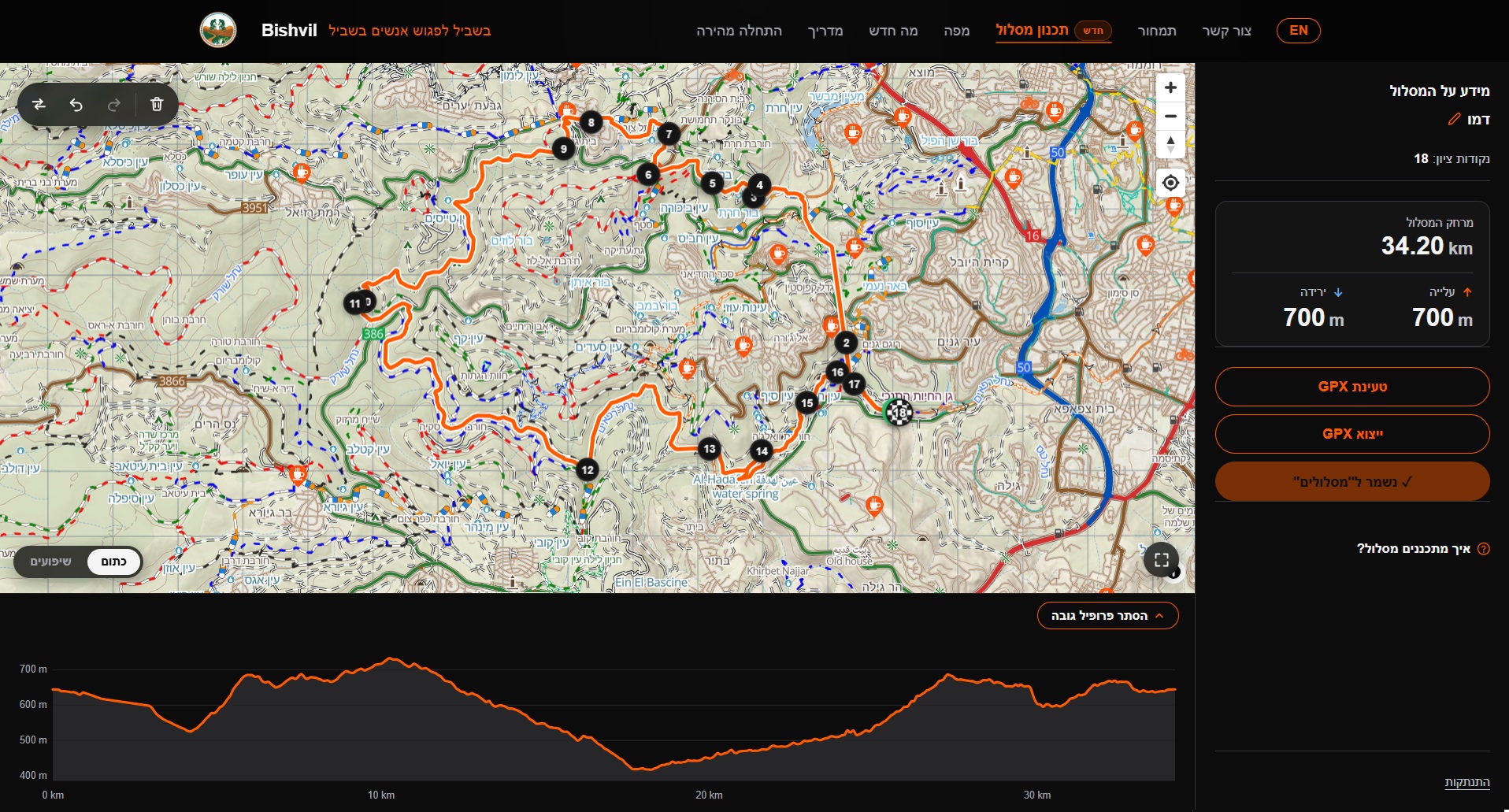Image resolution: width=1509 pixels, height=812 pixels.
Task: Open help icon for planning routes
Action: tap(1484, 549)
